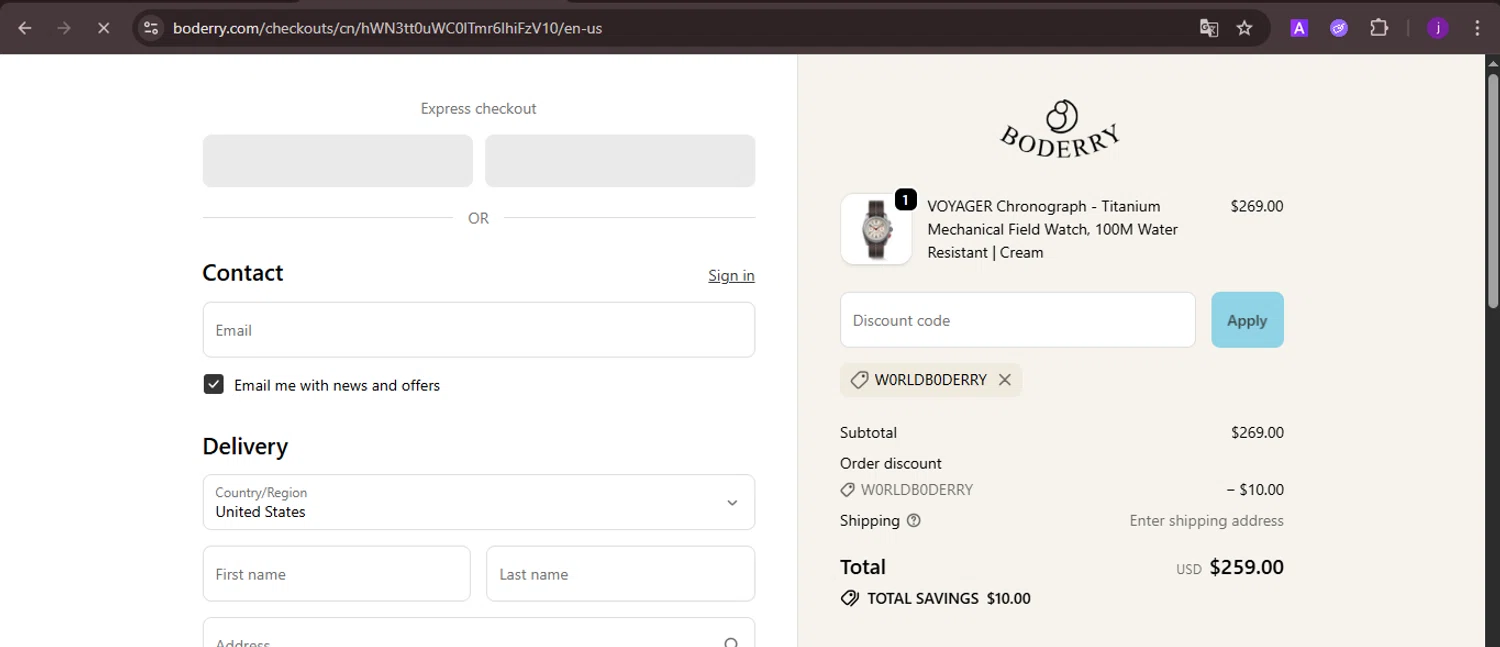The image size is (1500, 647).
Task: Open the Country/Region dropdown
Action: point(479,502)
